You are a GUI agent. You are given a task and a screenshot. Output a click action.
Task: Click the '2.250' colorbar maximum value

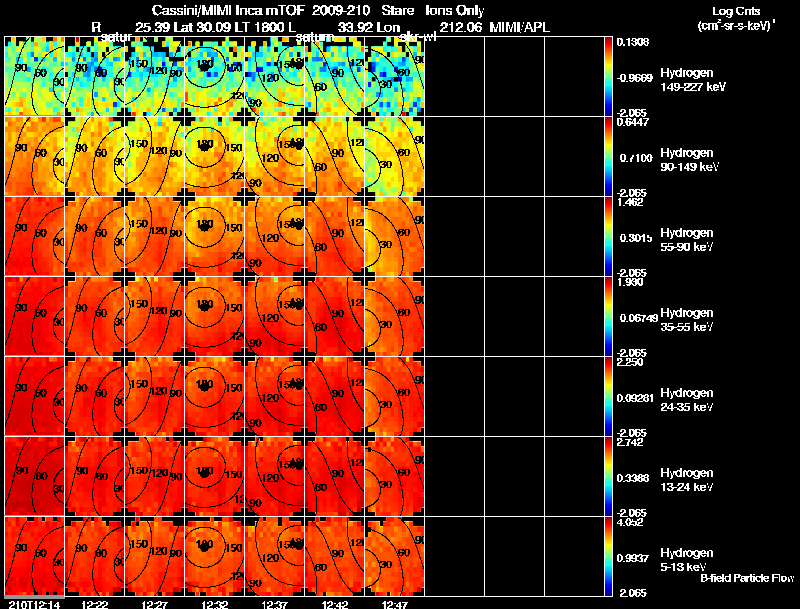point(631,362)
